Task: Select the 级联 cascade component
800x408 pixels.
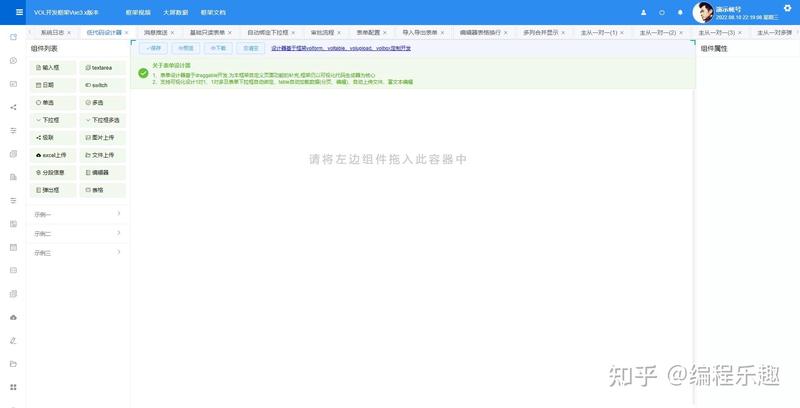Action: click(x=53, y=138)
